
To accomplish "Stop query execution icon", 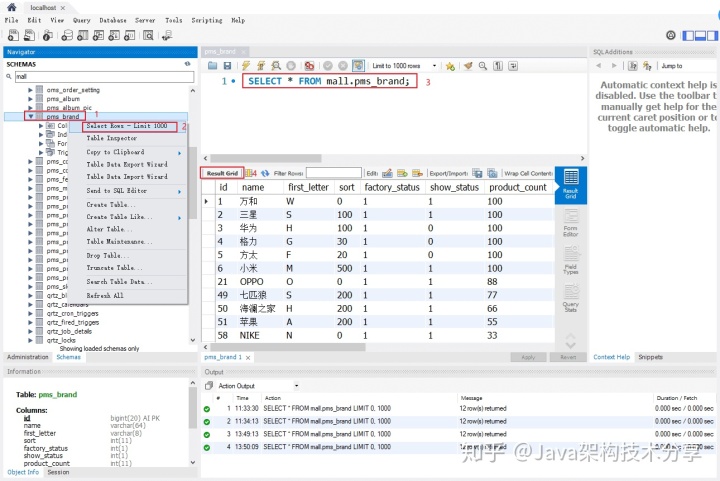I will pyautogui.click(x=291, y=66).
